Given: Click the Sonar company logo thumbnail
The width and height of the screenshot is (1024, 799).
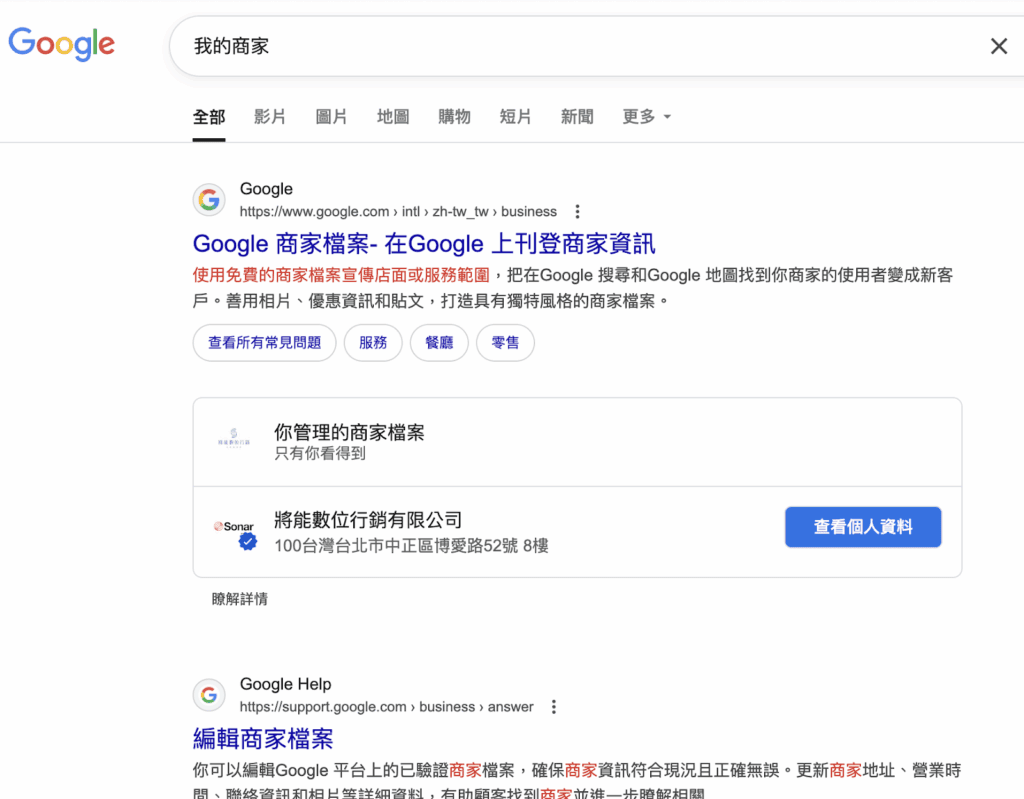Looking at the screenshot, I should [234, 527].
